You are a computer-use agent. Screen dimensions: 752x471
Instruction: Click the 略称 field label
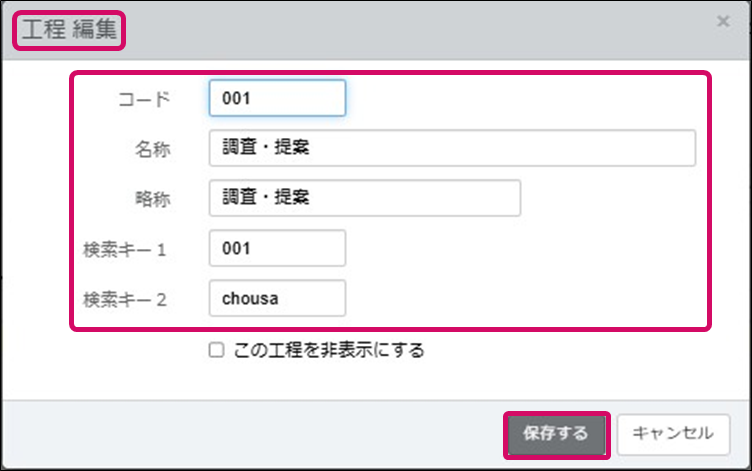153,199
